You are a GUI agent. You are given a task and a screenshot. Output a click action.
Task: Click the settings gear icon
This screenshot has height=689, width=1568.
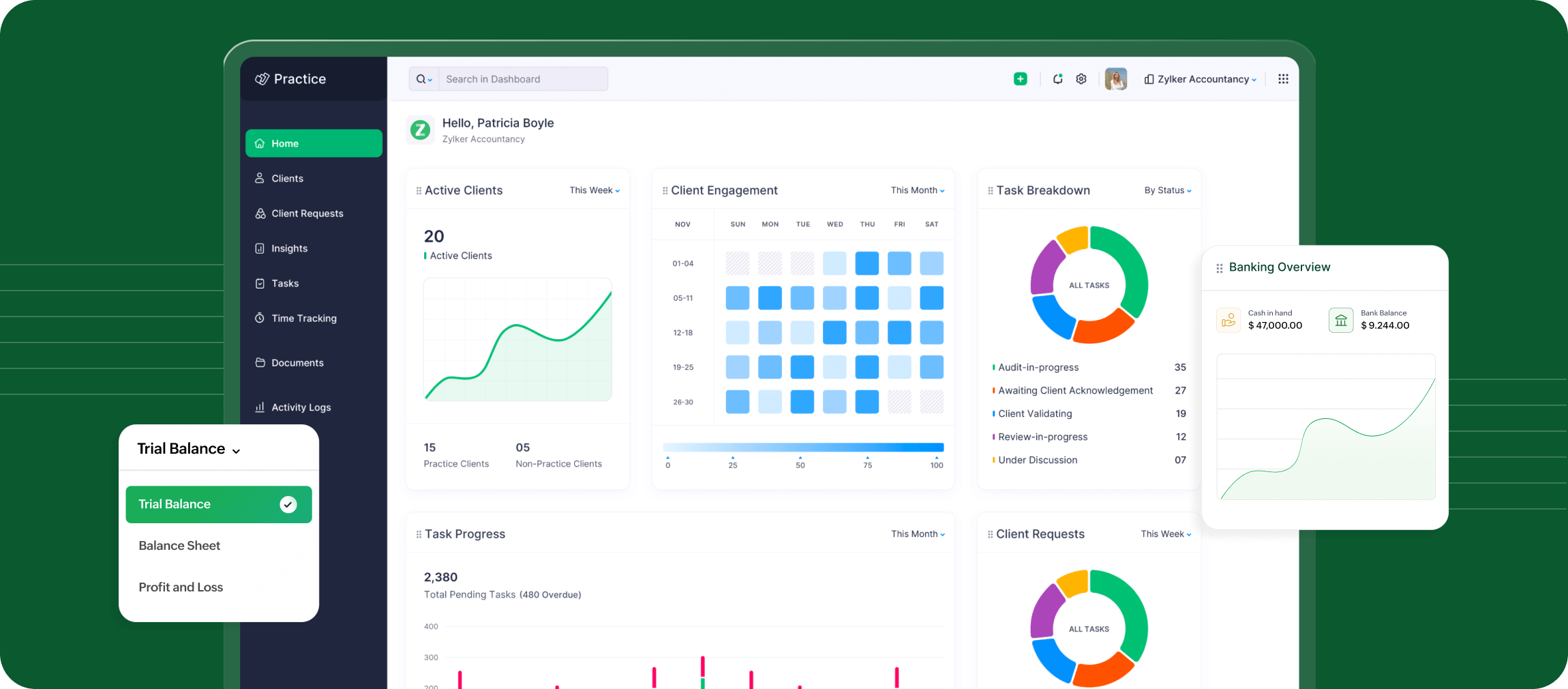[x=1081, y=78]
